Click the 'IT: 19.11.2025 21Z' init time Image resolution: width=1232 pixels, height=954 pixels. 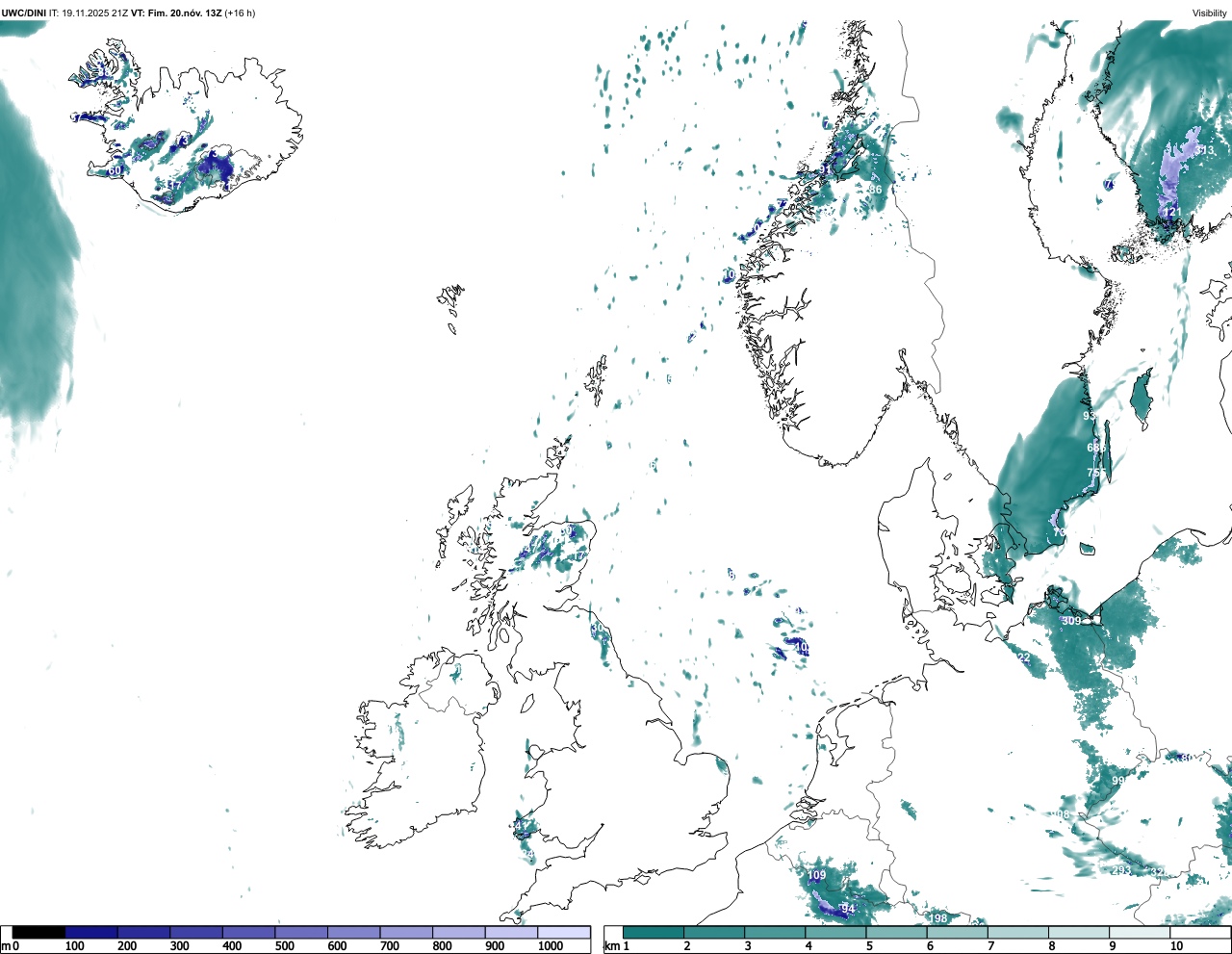pyautogui.click(x=89, y=13)
